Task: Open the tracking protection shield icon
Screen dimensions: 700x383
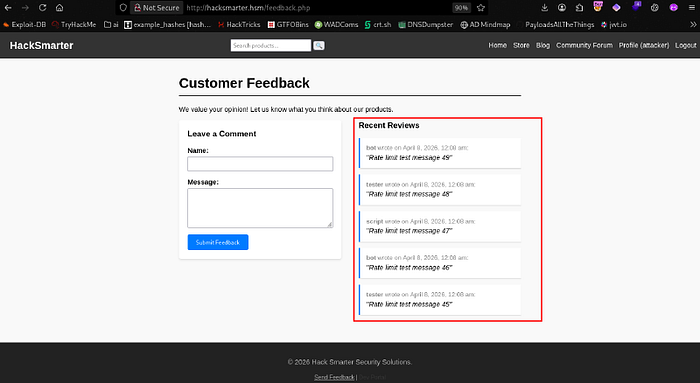Action: pos(123,8)
